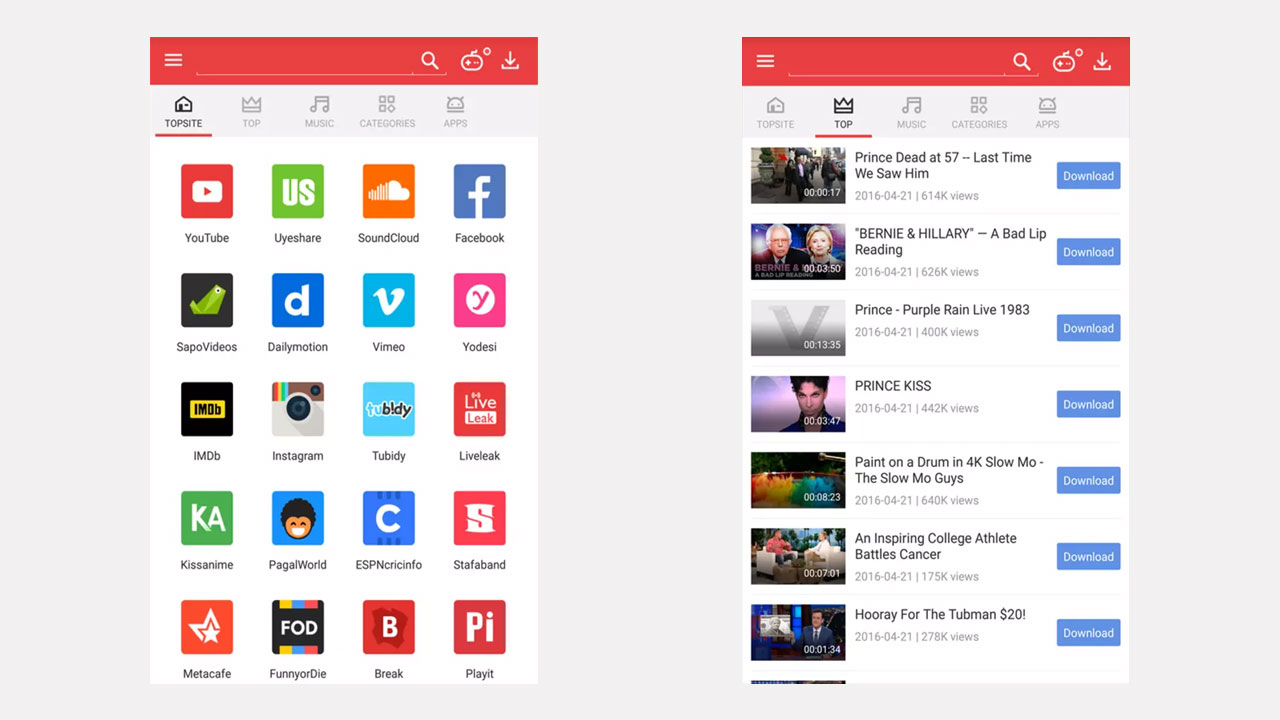Open the Playit site icon
The image size is (1280, 720).
click(x=480, y=627)
